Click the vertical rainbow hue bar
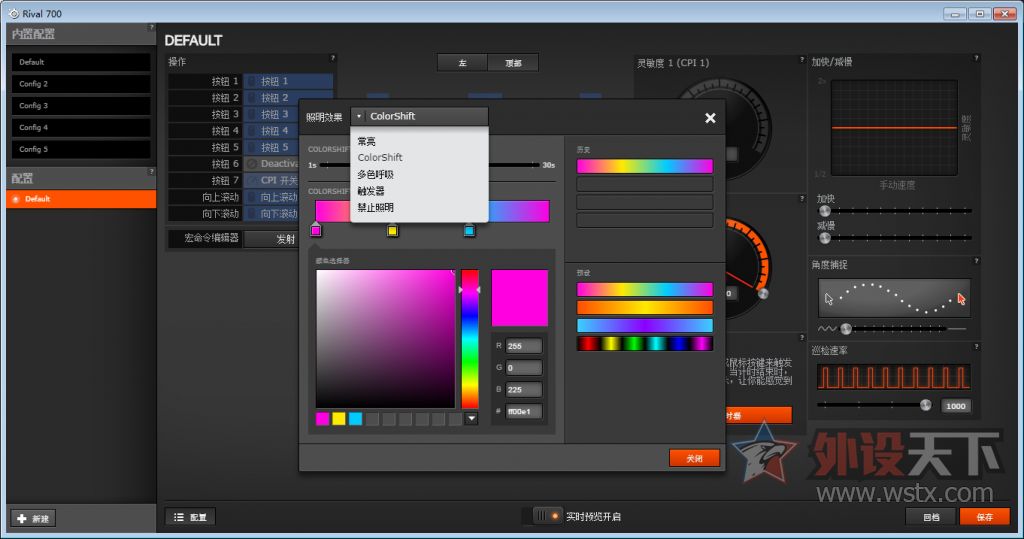This screenshot has height=539, width=1024. coord(470,338)
